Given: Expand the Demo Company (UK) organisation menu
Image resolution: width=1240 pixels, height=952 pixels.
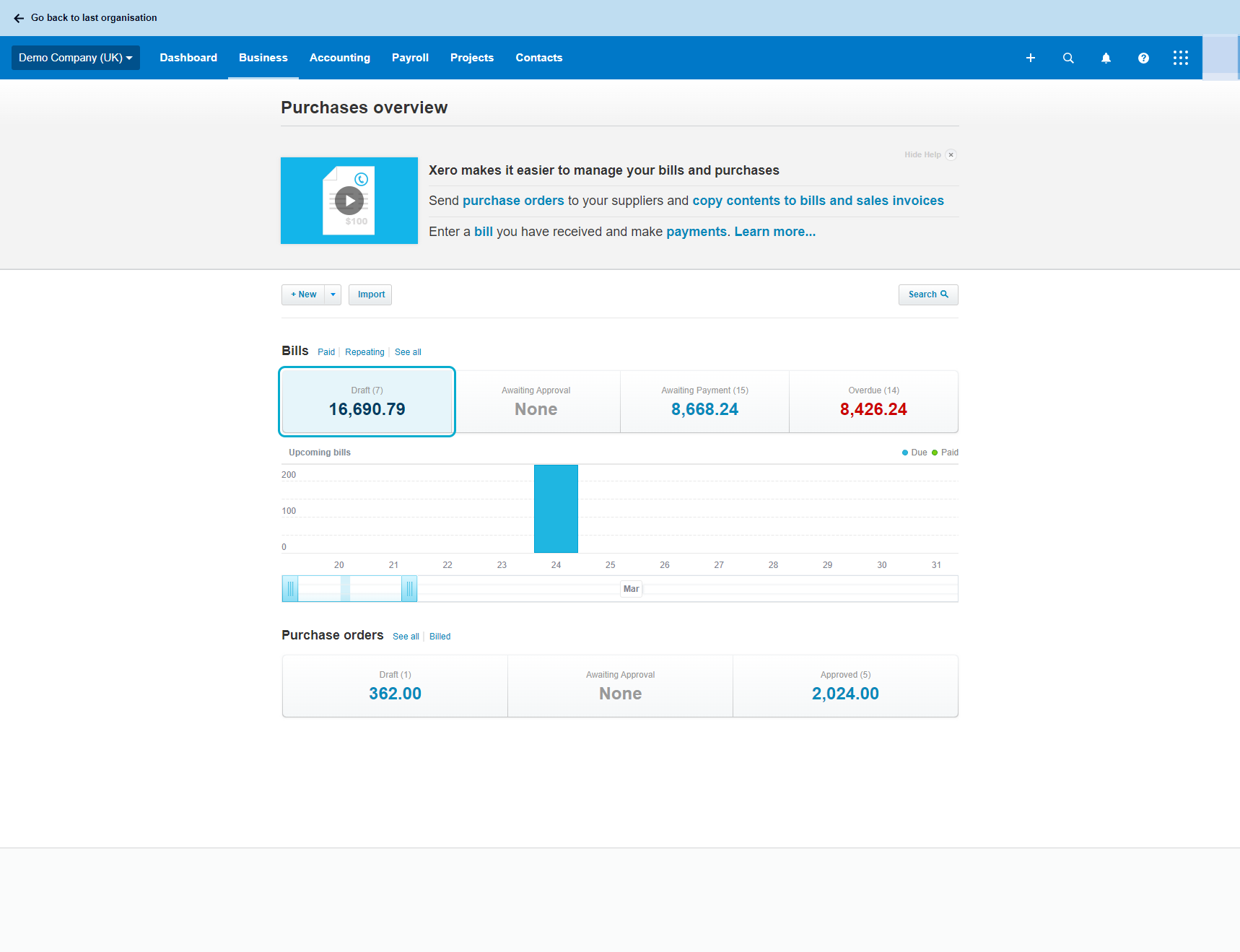Looking at the screenshot, I should [x=76, y=58].
